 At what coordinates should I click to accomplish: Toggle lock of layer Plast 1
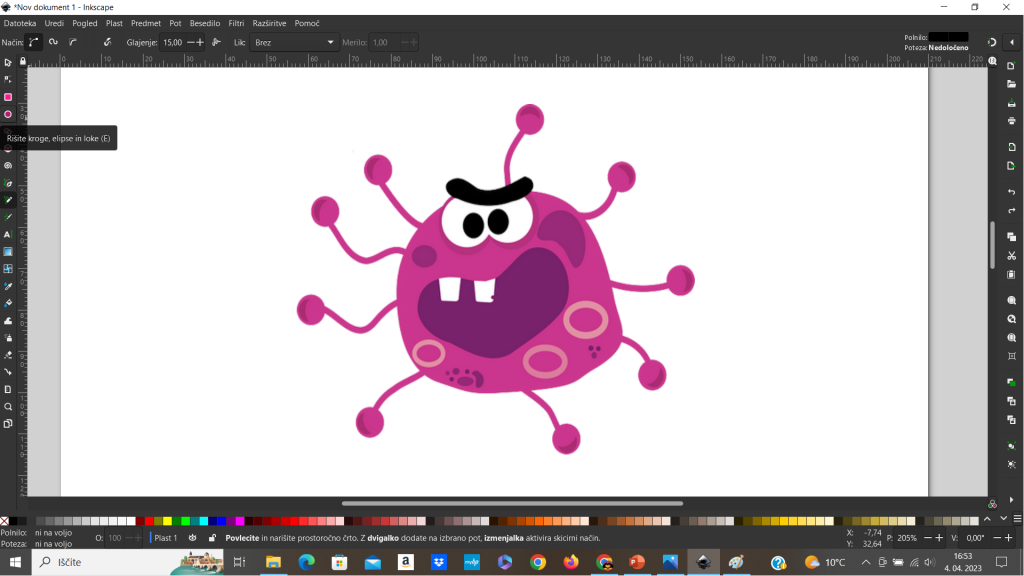pos(212,538)
